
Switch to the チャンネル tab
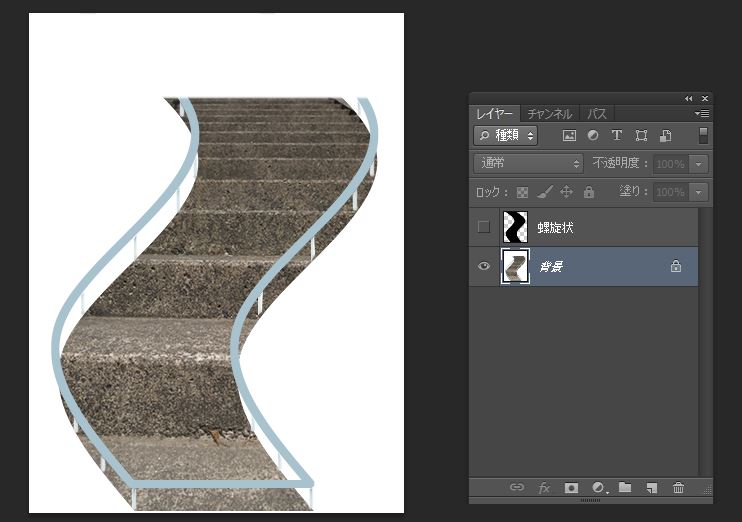549,114
